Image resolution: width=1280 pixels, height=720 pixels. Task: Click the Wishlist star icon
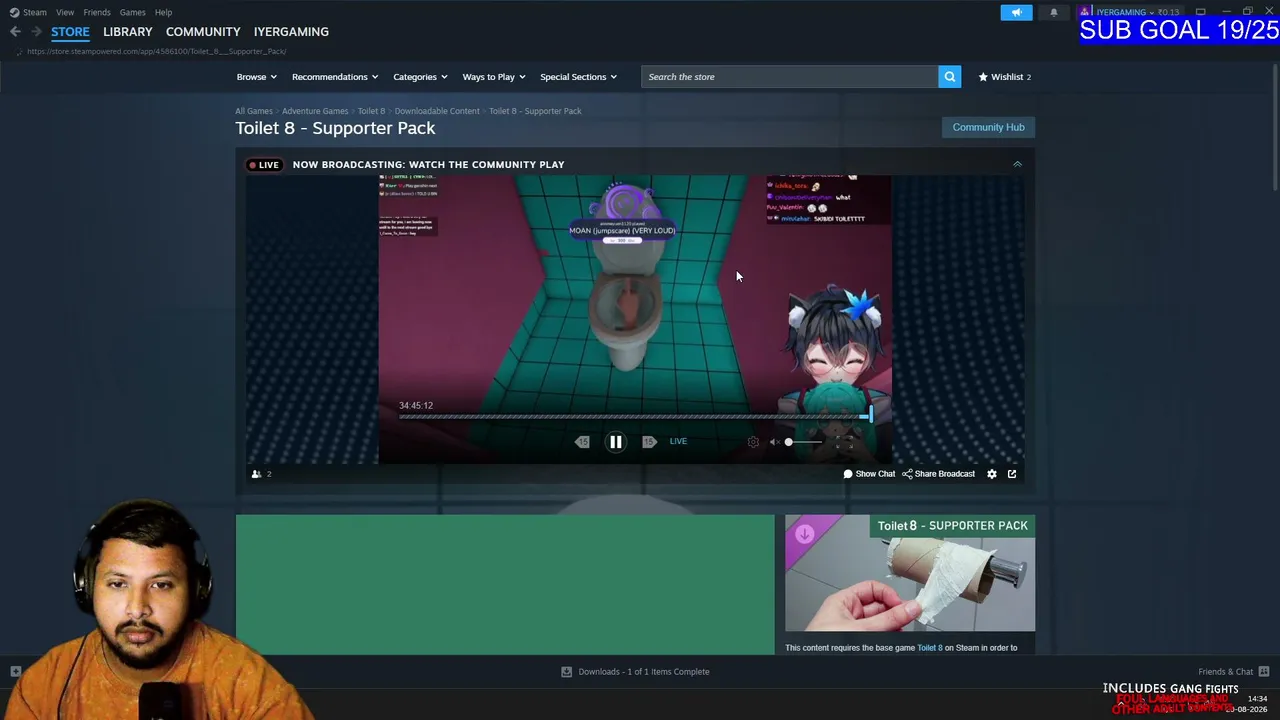click(x=983, y=77)
